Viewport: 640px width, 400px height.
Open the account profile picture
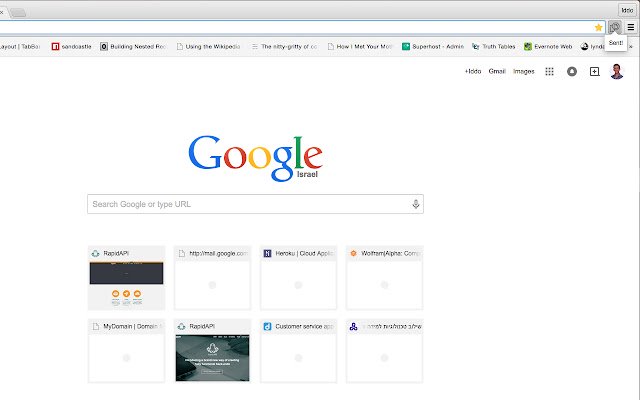click(617, 71)
